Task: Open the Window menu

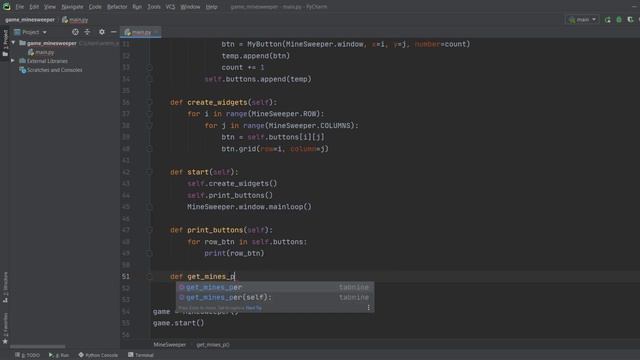Action: pyautogui.click(x=190, y=7)
